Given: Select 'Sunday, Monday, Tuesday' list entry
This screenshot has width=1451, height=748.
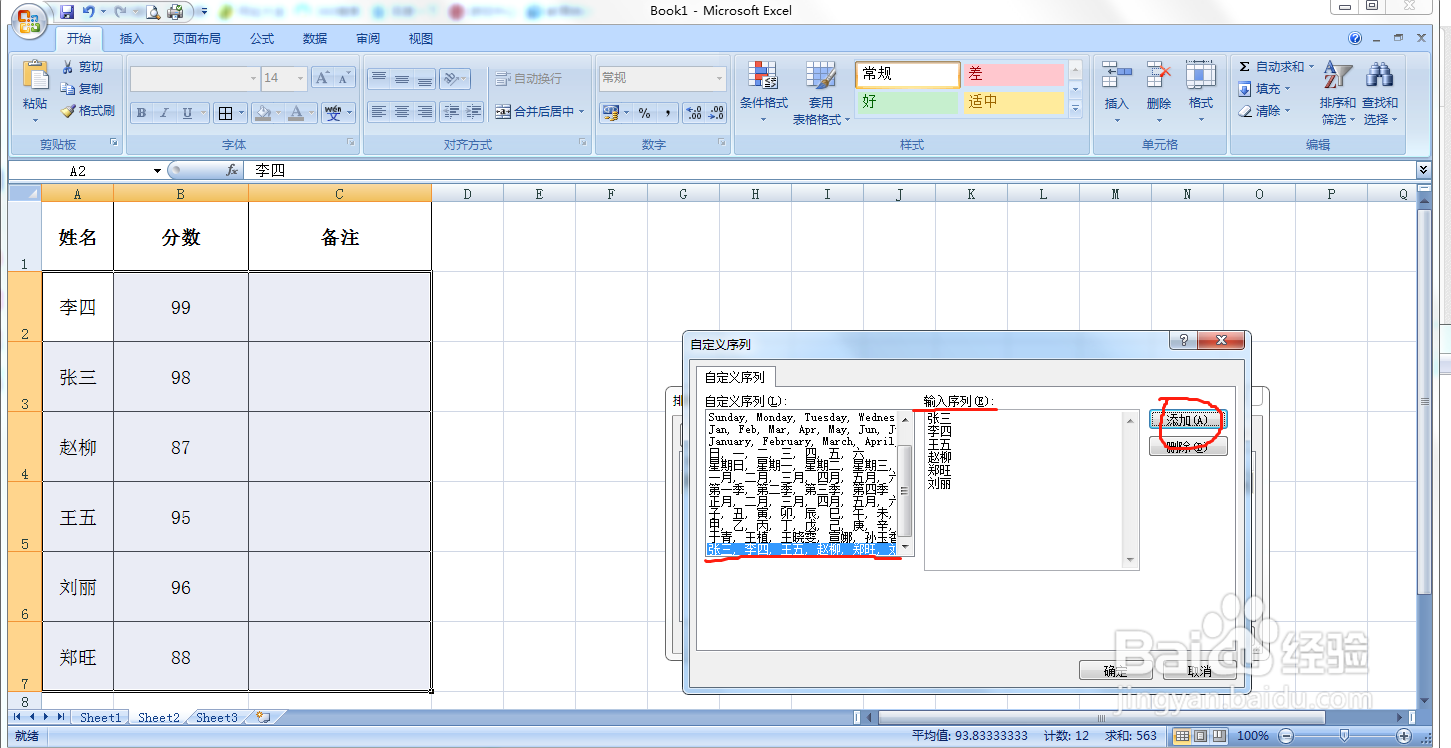Looking at the screenshot, I should [x=801, y=418].
